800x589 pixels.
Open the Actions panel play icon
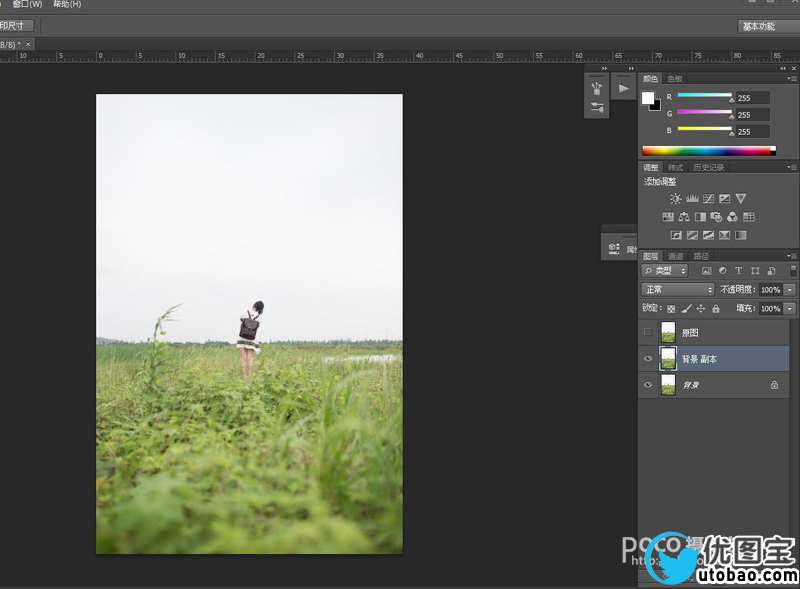[x=624, y=88]
